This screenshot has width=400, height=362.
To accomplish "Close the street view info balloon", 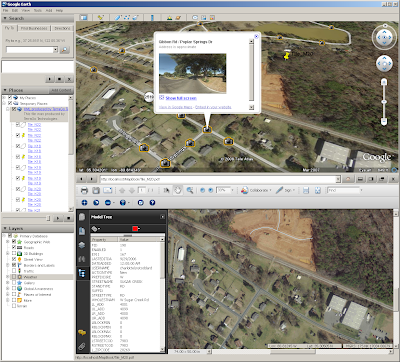I will click(x=256, y=36).
